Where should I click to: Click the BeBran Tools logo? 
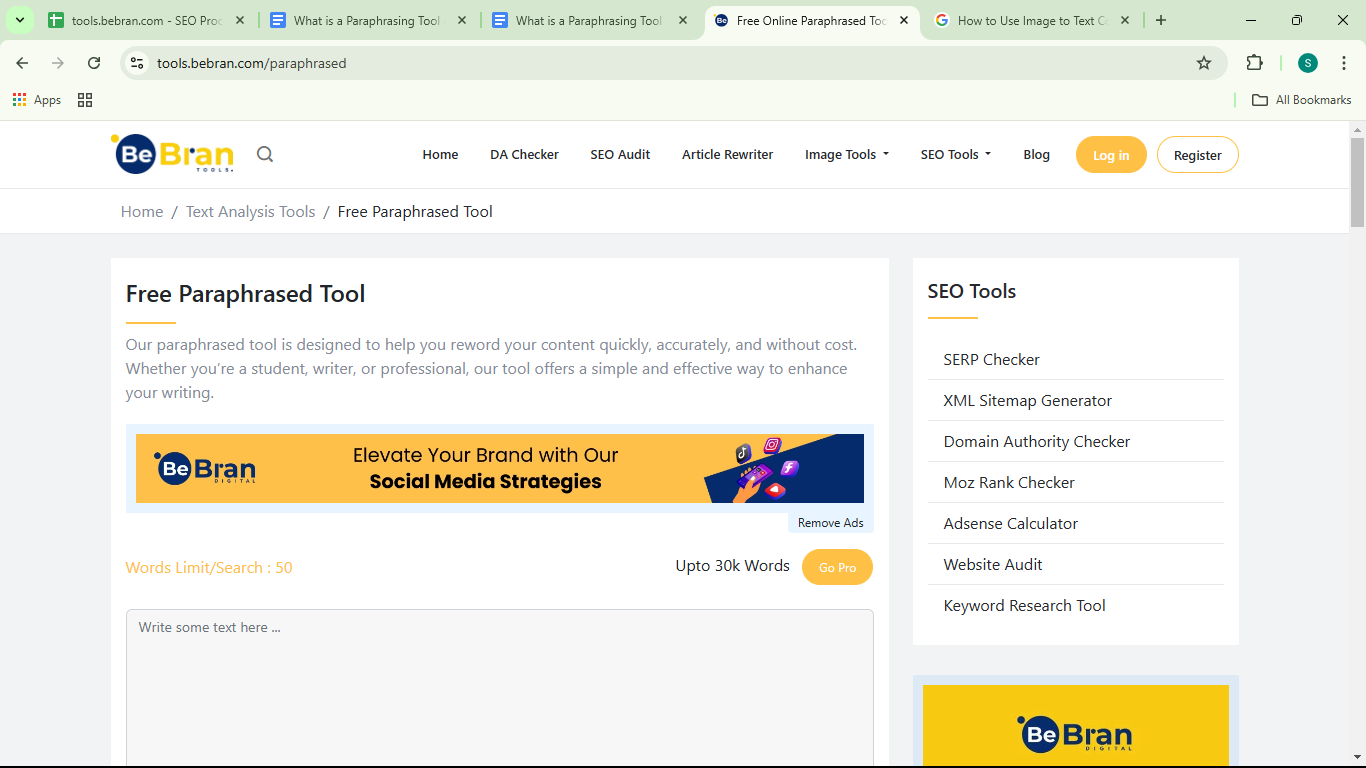(x=173, y=154)
